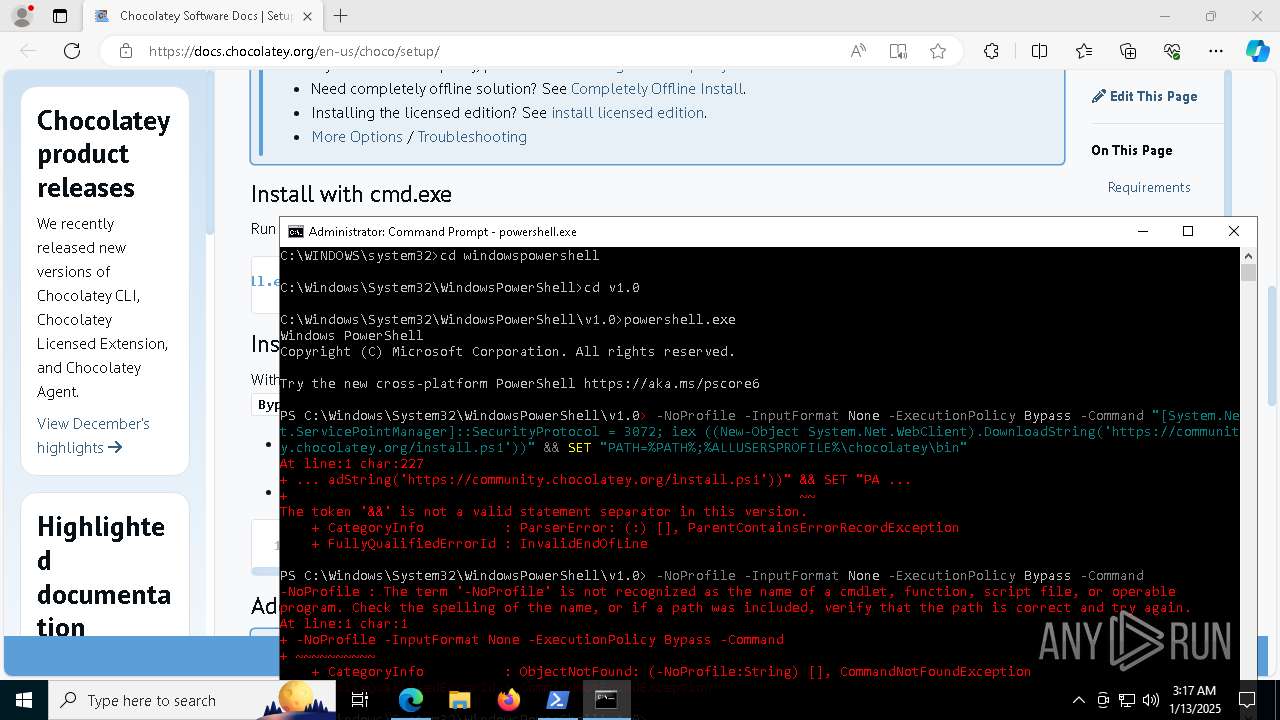Click the 'powershell.exe' command line text
The height and width of the screenshot is (720, 1280).
click(679, 320)
